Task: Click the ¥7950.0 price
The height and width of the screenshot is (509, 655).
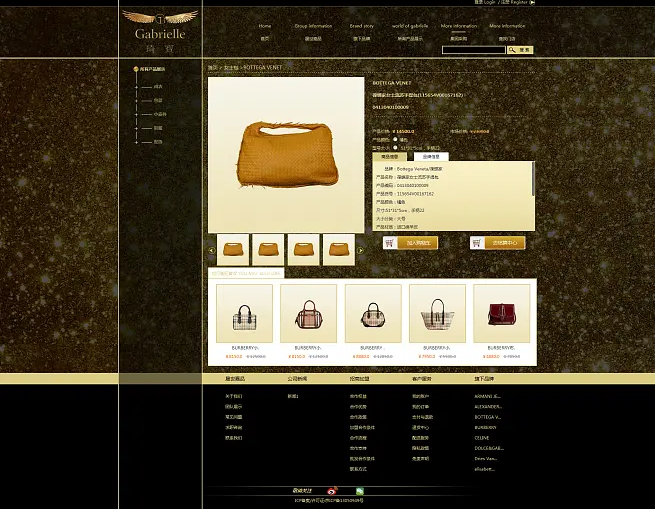Action: tap(427, 356)
